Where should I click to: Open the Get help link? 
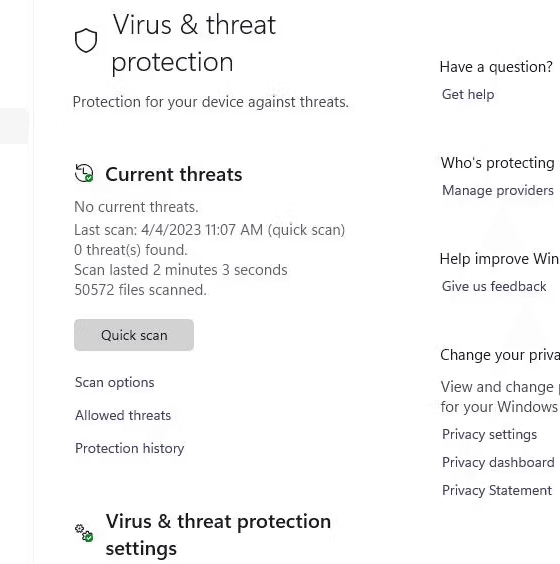pos(468,95)
